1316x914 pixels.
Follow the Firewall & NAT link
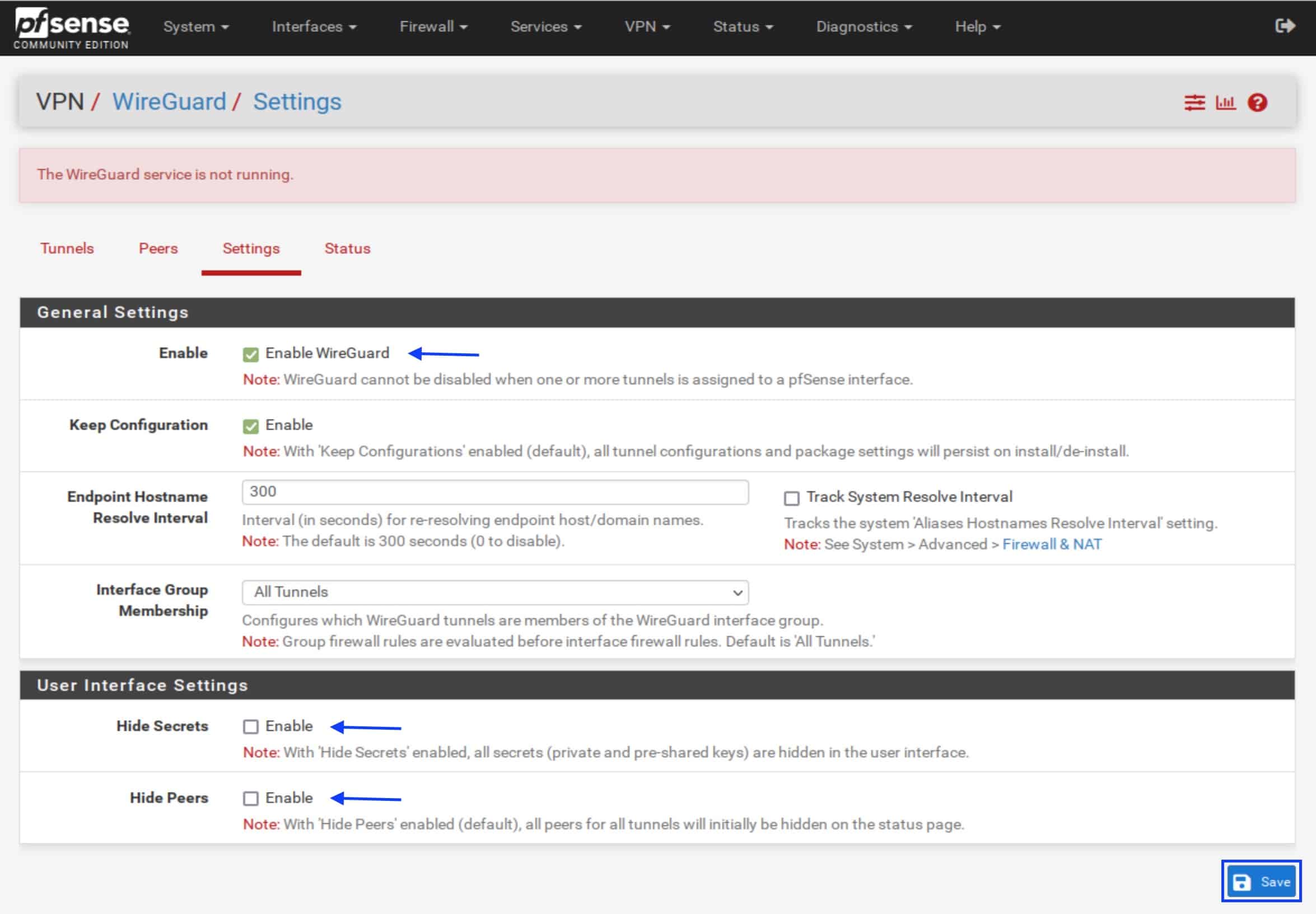click(1052, 544)
